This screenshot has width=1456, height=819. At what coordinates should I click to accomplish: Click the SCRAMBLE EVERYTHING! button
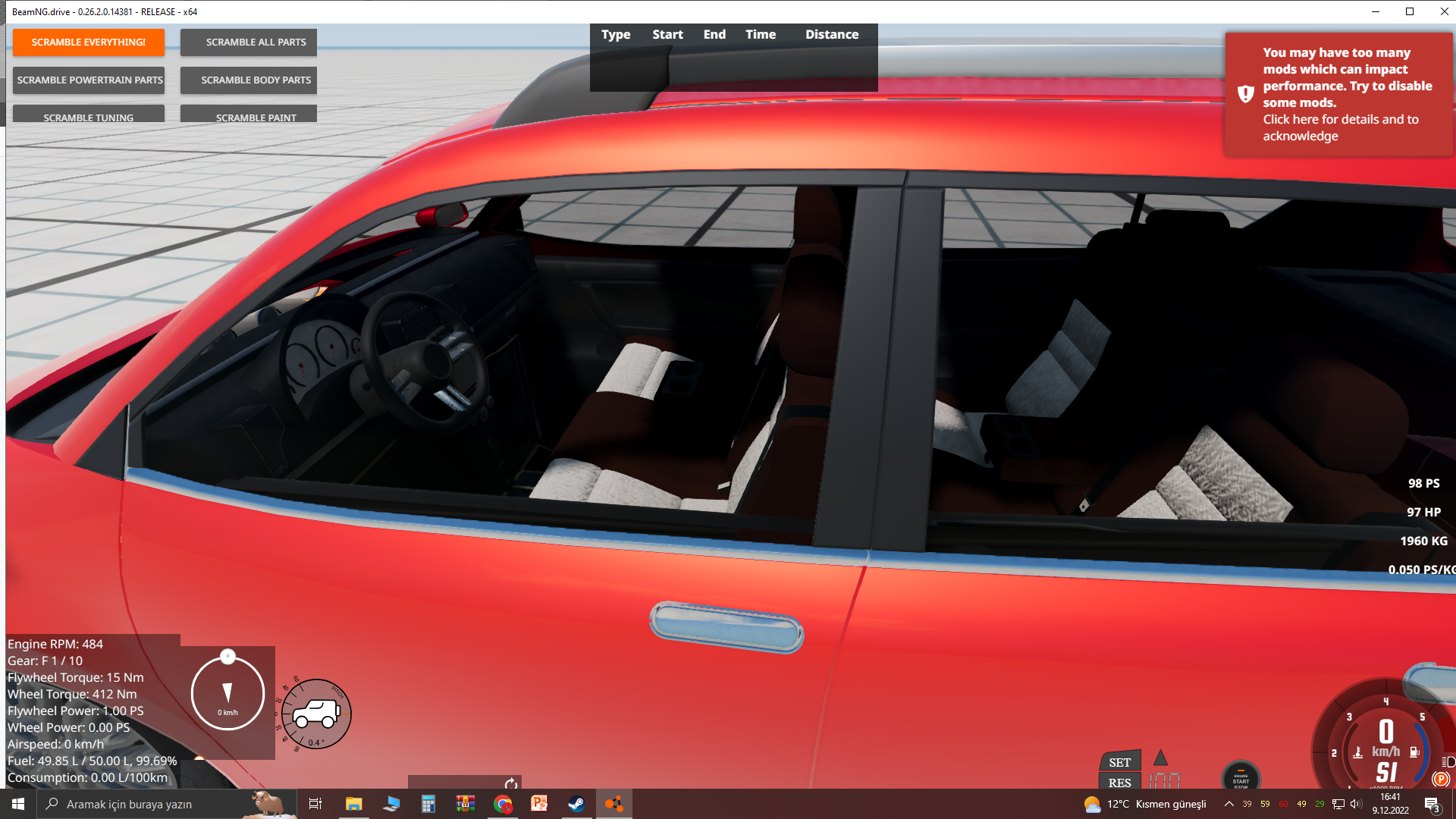pos(89,42)
